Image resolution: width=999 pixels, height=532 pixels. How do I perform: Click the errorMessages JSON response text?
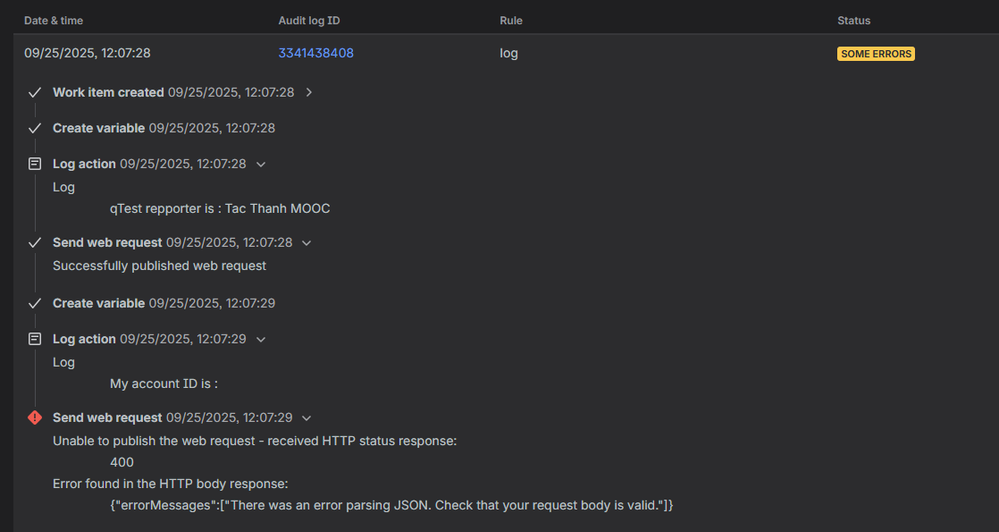point(391,505)
